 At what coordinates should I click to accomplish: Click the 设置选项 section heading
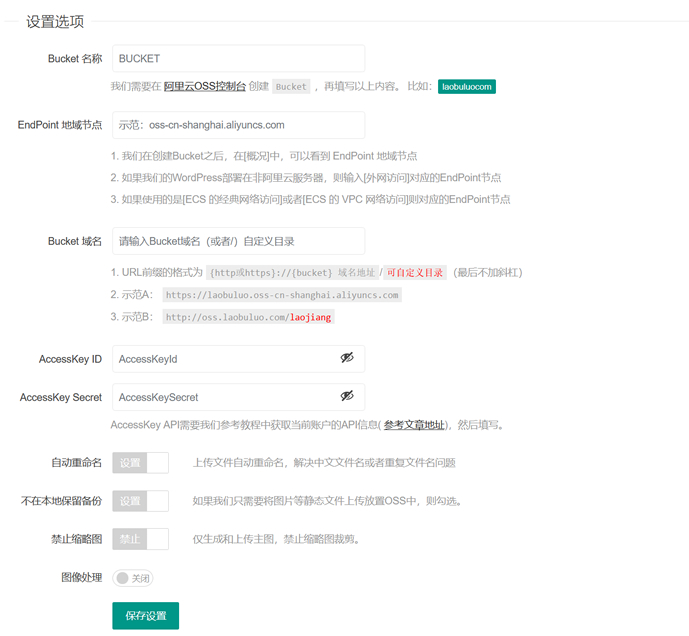point(55,22)
